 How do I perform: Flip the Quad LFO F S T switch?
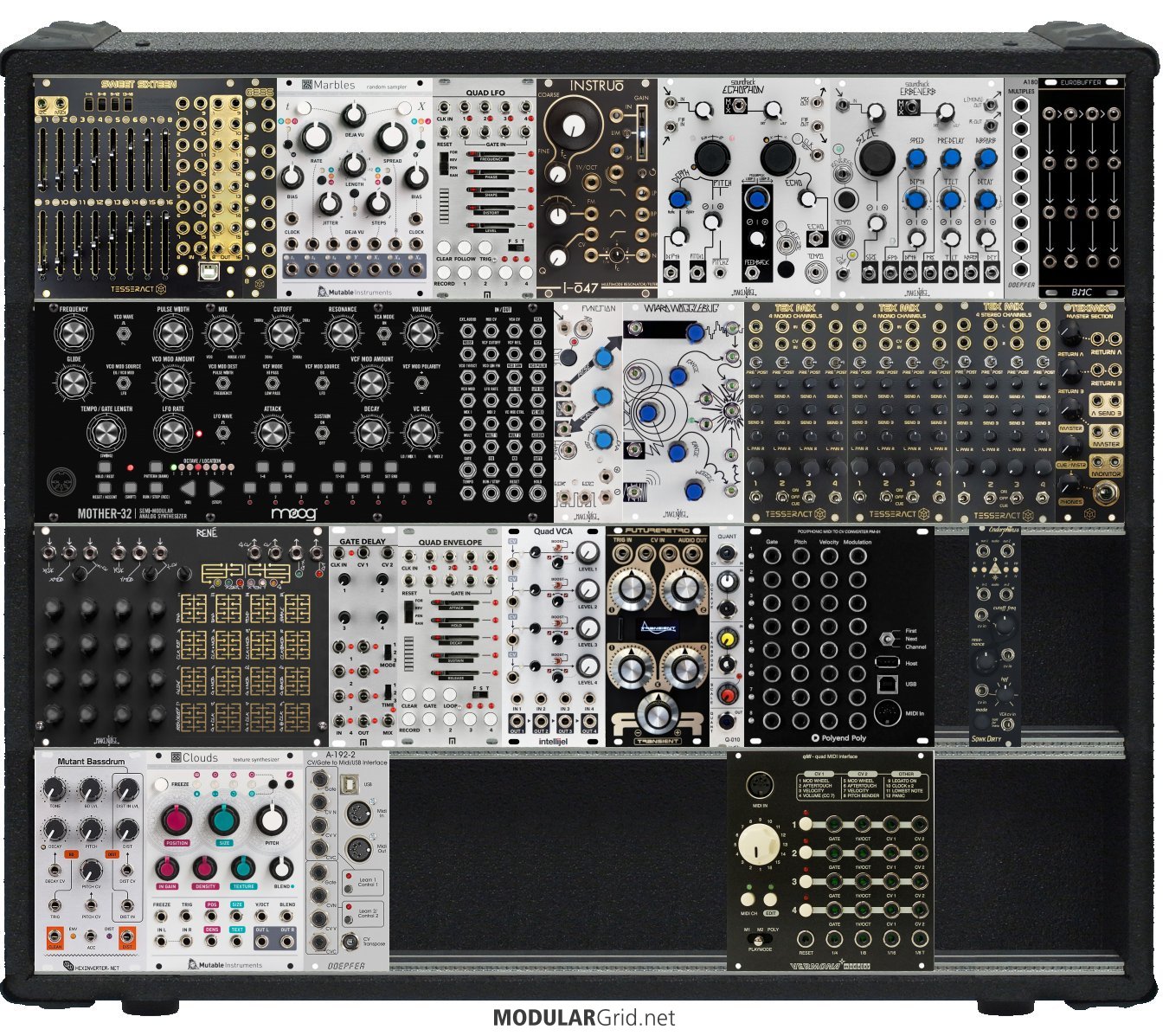(x=515, y=248)
